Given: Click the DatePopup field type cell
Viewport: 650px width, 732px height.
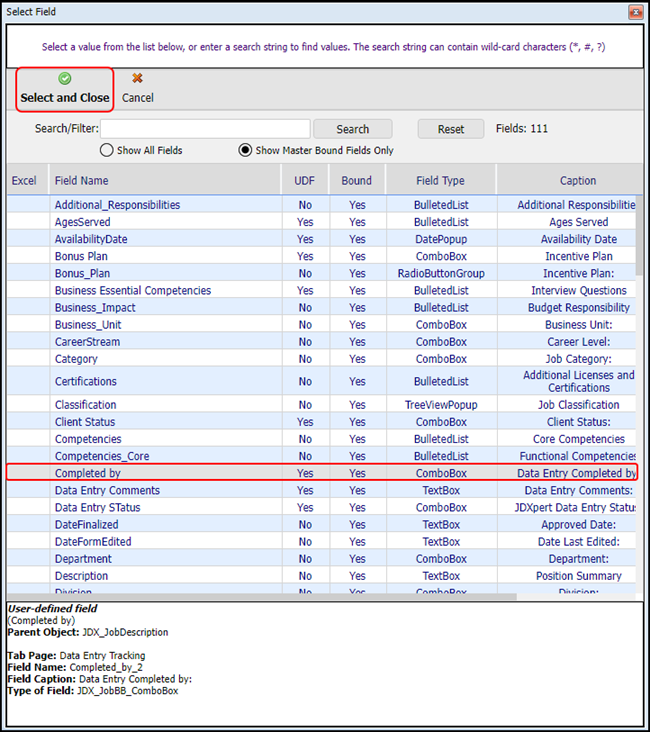Looking at the screenshot, I should (x=441, y=239).
